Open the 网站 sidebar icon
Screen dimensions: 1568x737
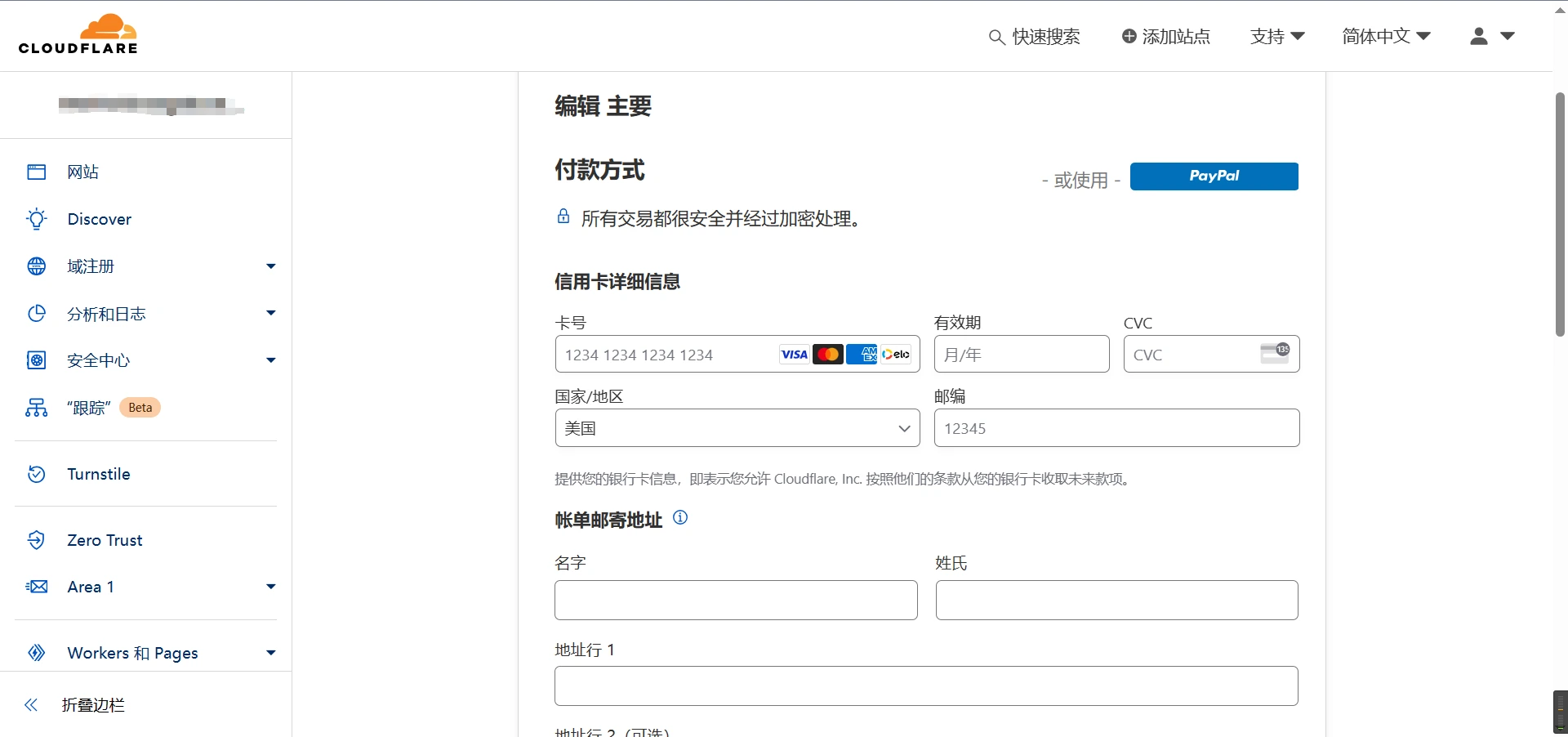(x=37, y=172)
